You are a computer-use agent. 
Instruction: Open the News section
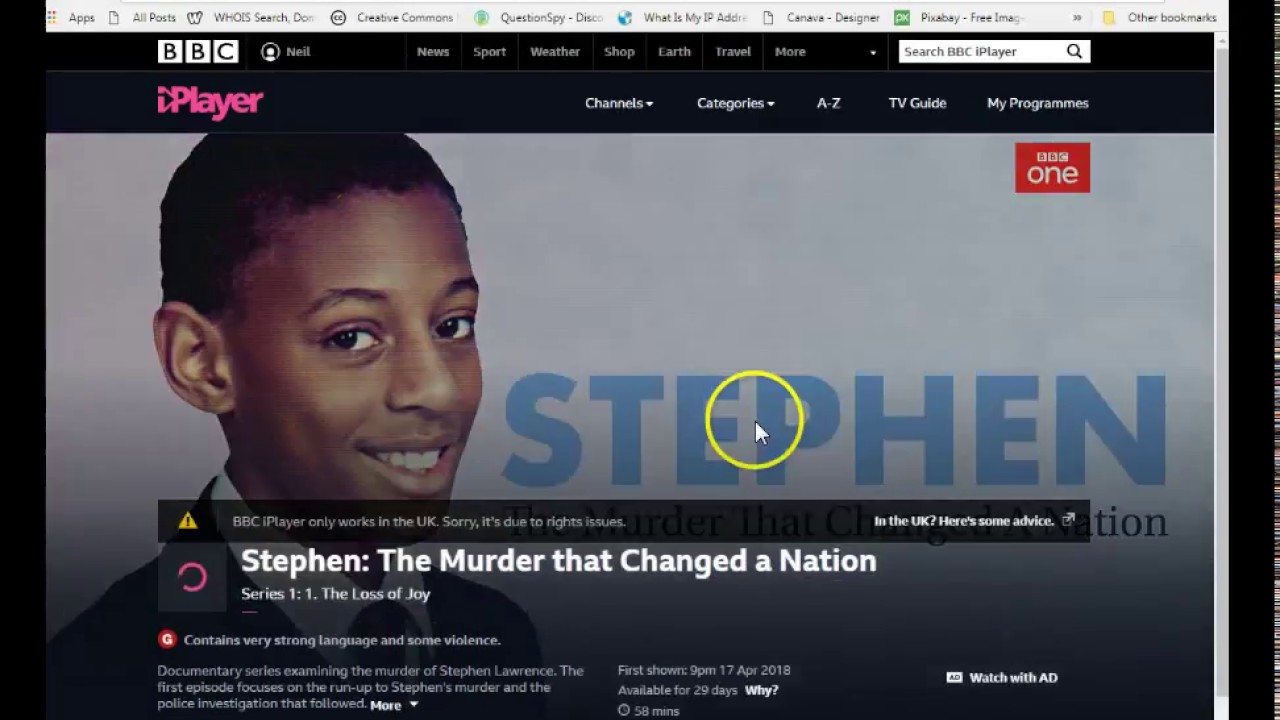pos(433,51)
